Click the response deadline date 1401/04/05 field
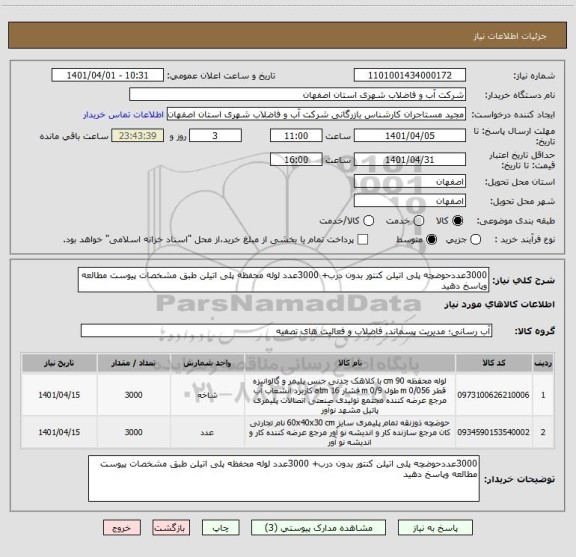 point(410,136)
